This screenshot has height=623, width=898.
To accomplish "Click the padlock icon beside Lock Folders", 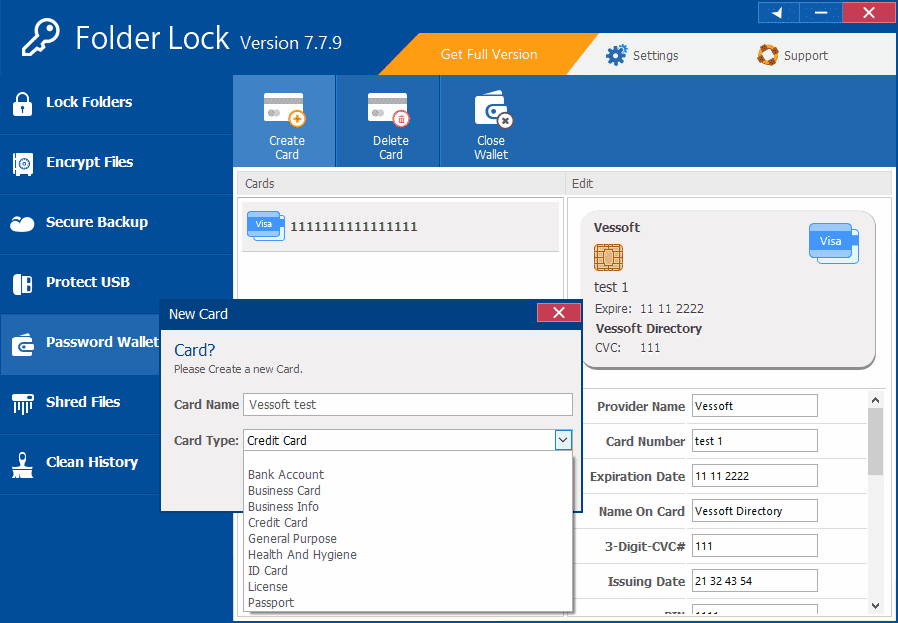I will [x=22, y=104].
